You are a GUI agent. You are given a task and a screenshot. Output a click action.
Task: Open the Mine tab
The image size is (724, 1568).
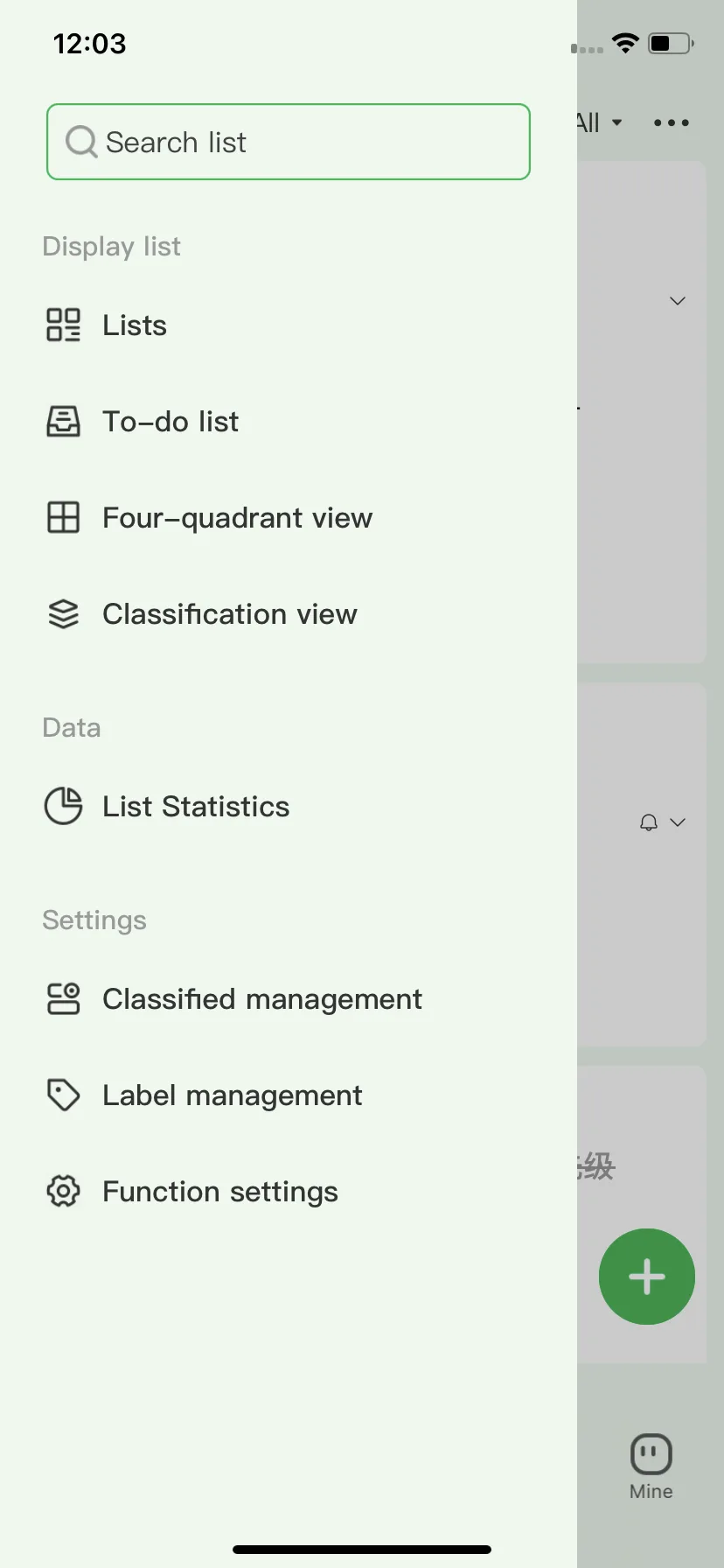(651, 1467)
